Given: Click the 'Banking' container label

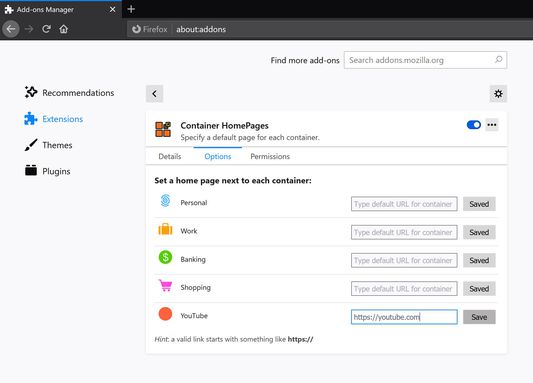Looking at the screenshot, I should (193, 259).
